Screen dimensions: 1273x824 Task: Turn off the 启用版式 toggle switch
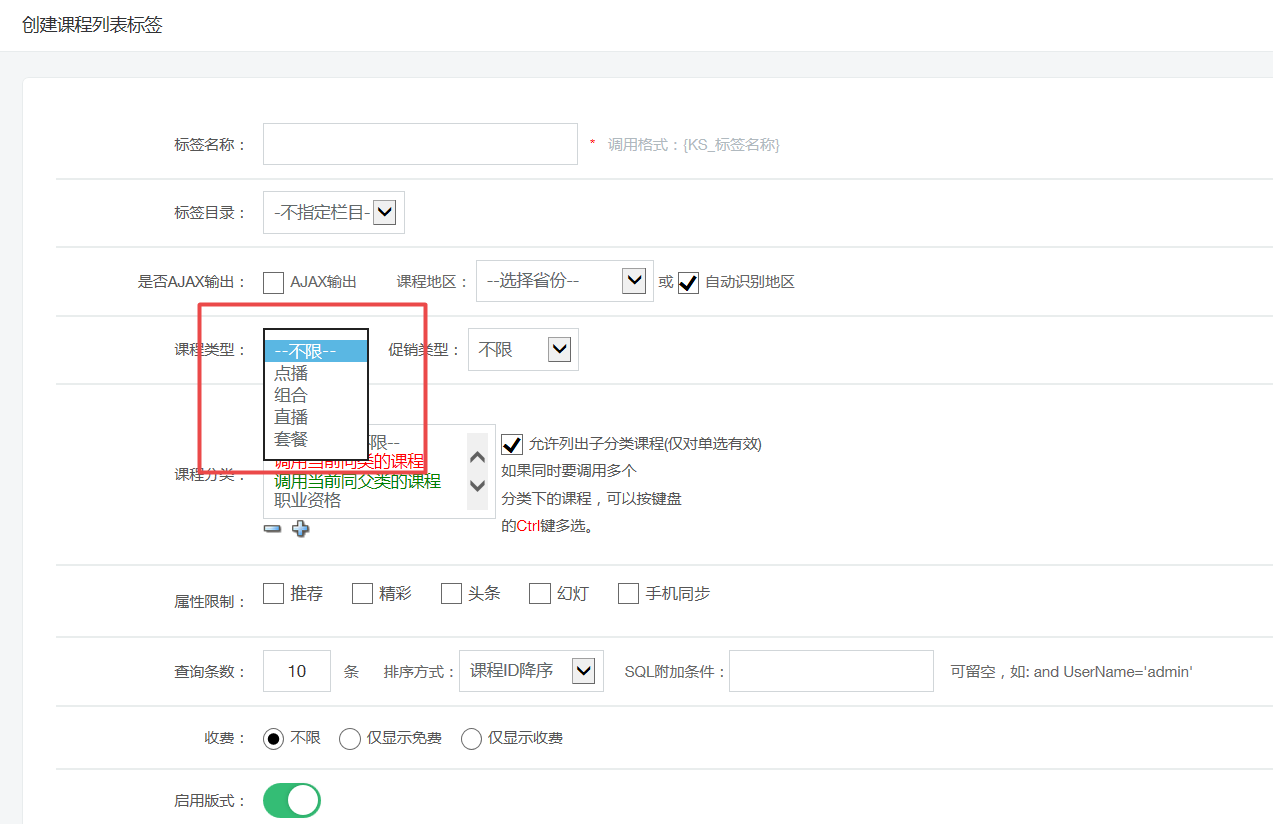click(x=292, y=801)
